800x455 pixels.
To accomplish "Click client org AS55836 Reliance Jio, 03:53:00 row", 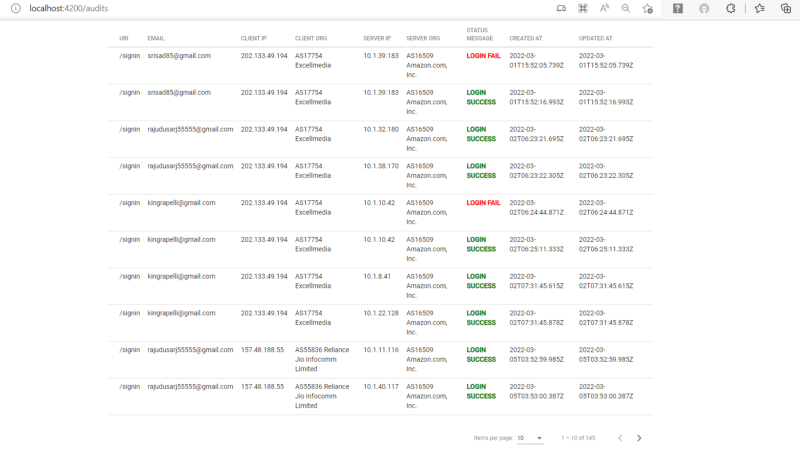I will coord(322,396).
